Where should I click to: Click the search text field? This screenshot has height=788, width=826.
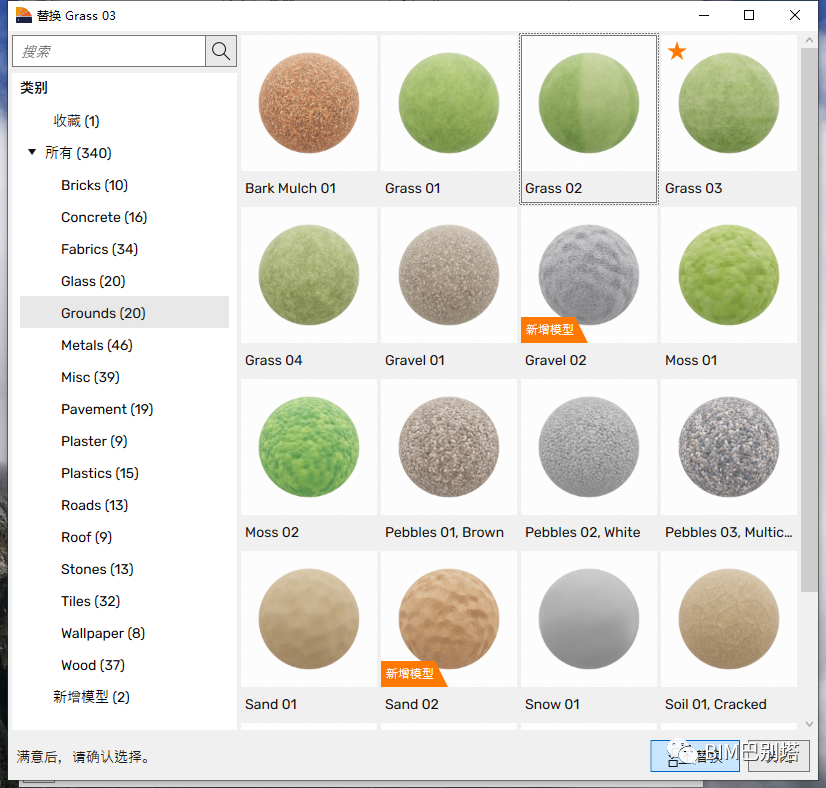109,51
